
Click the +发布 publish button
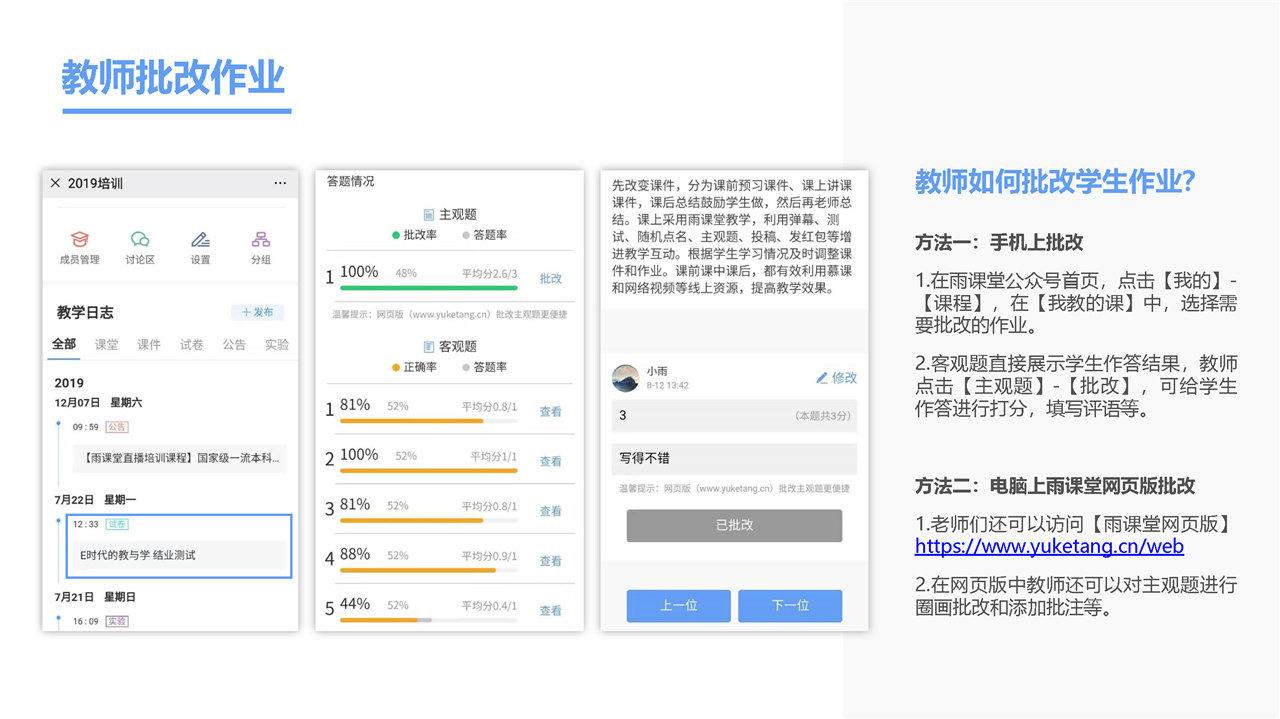pyautogui.click(x=257, y=312)
